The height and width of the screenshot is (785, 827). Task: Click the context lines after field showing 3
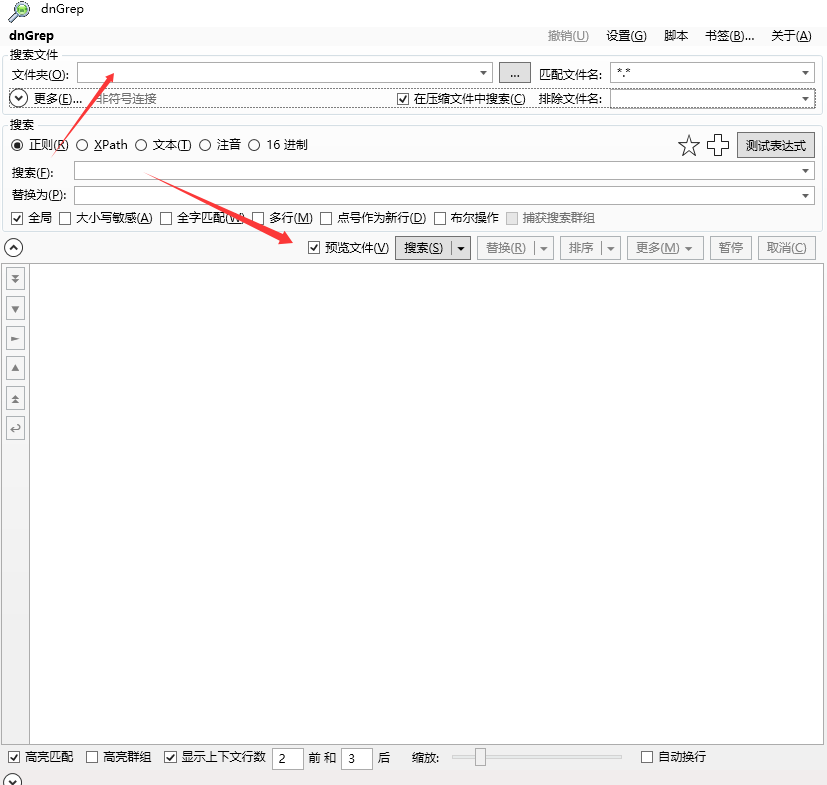pyautogui.click(x=357, y=759)
